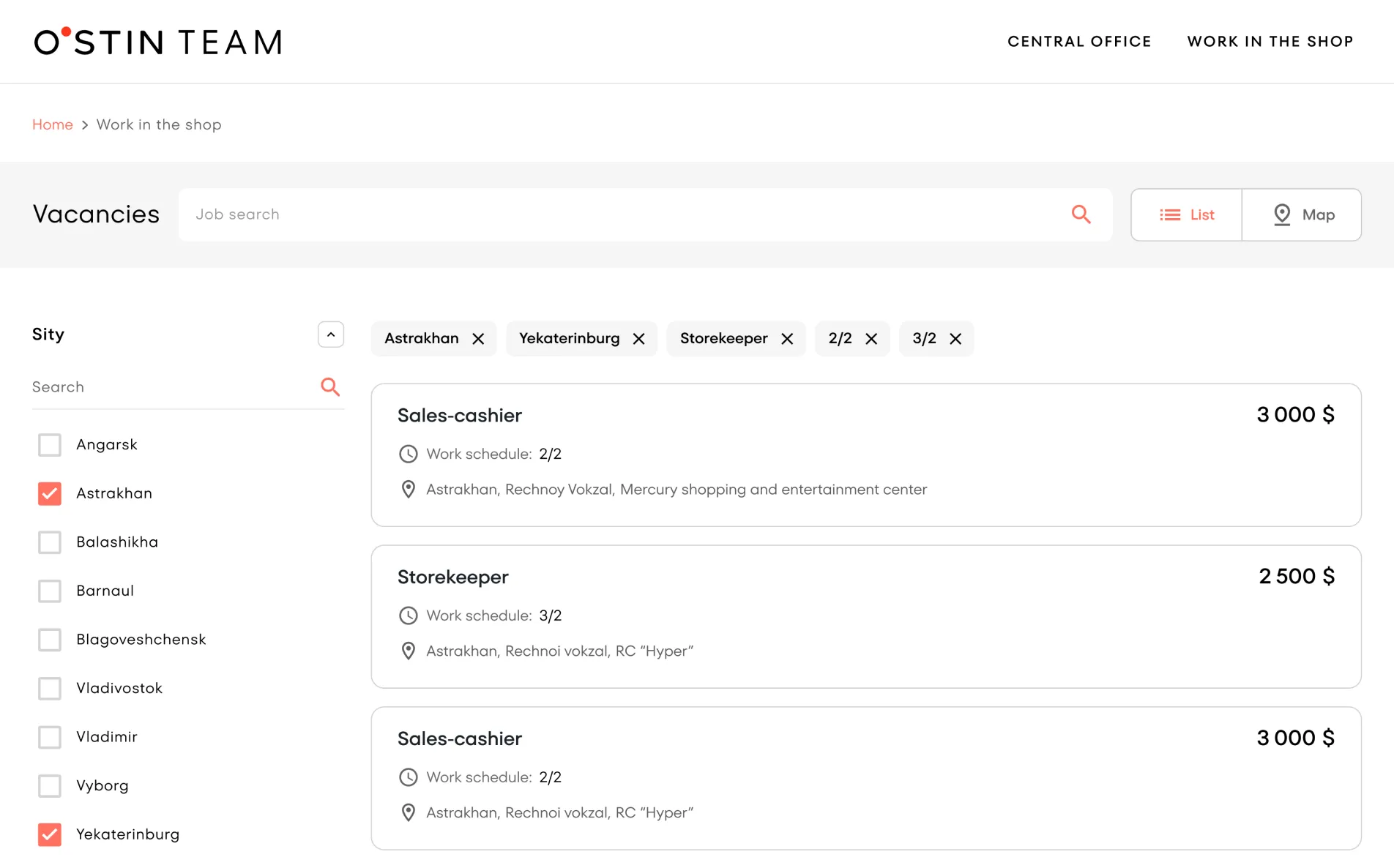The width and height of the screenshot is (1394, 868).
Task: Click the O'STIN TEAM logo
Action: tap(158, 42)
